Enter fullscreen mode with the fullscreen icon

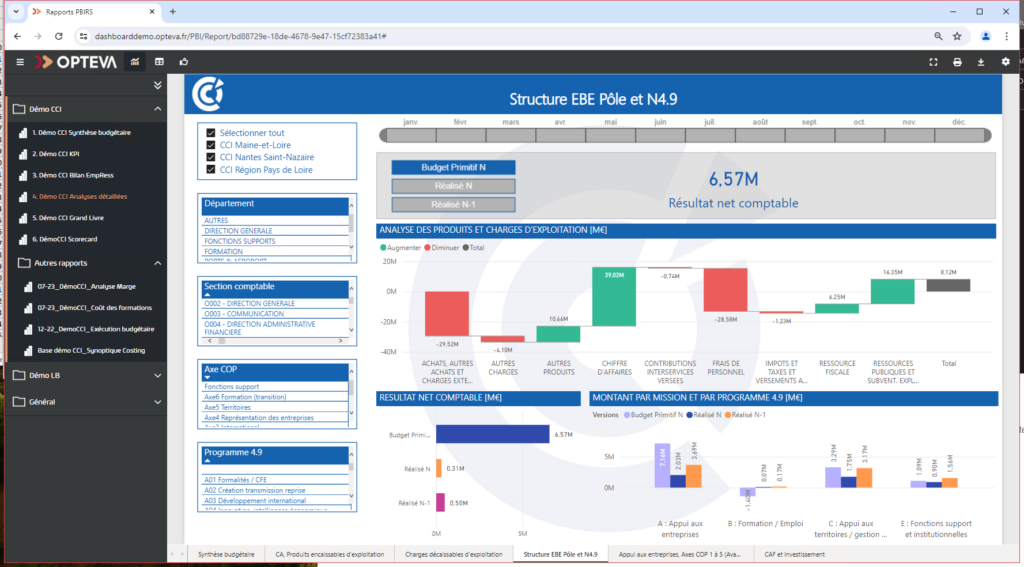pyautogui.click(x=933, y=62)
